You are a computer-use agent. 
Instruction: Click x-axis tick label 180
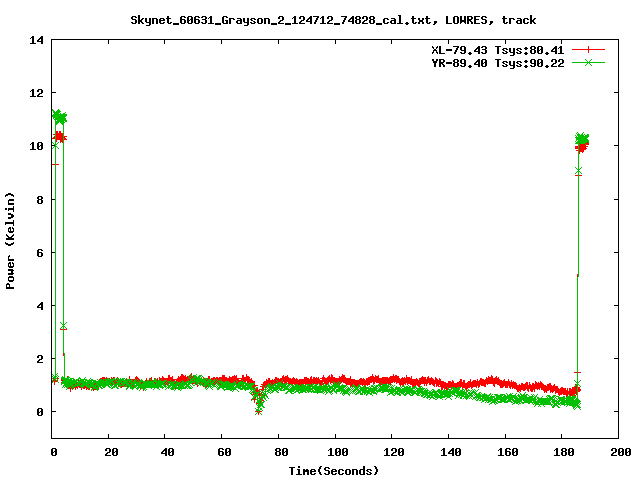pyautogui.click(x=564, y=452)
